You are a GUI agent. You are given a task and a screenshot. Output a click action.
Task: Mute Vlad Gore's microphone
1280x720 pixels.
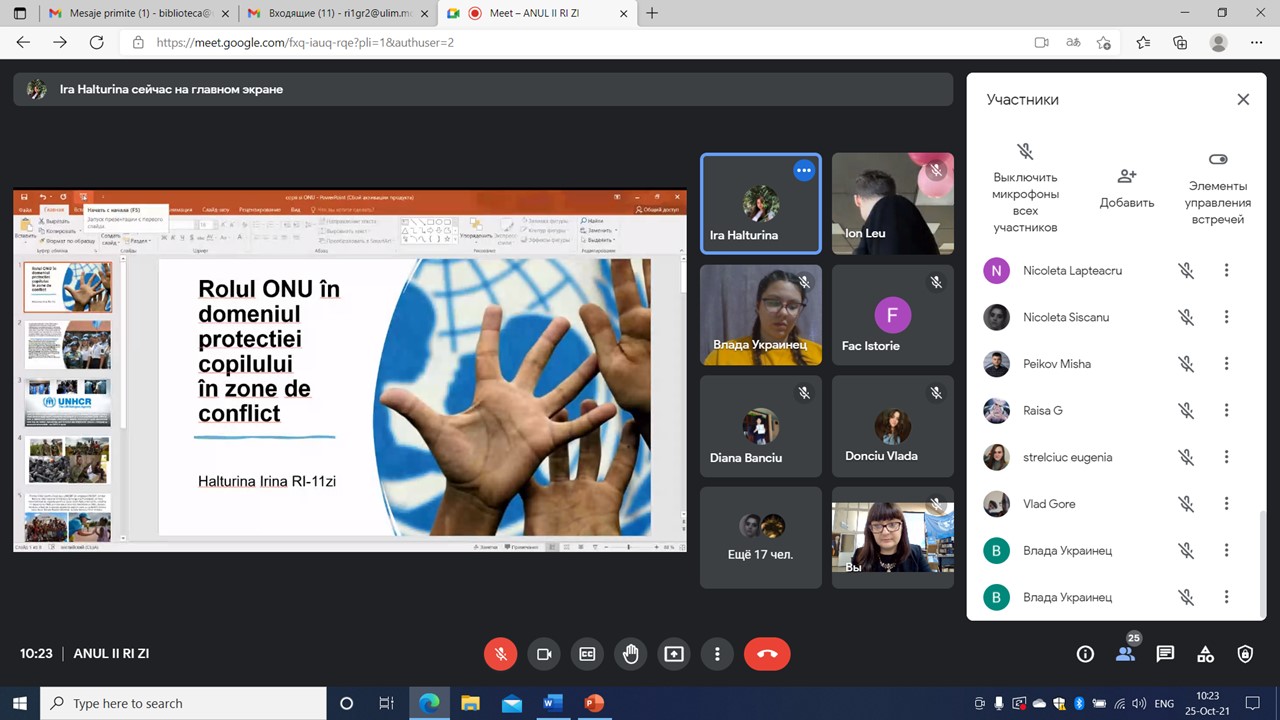tap(1186, 504)
